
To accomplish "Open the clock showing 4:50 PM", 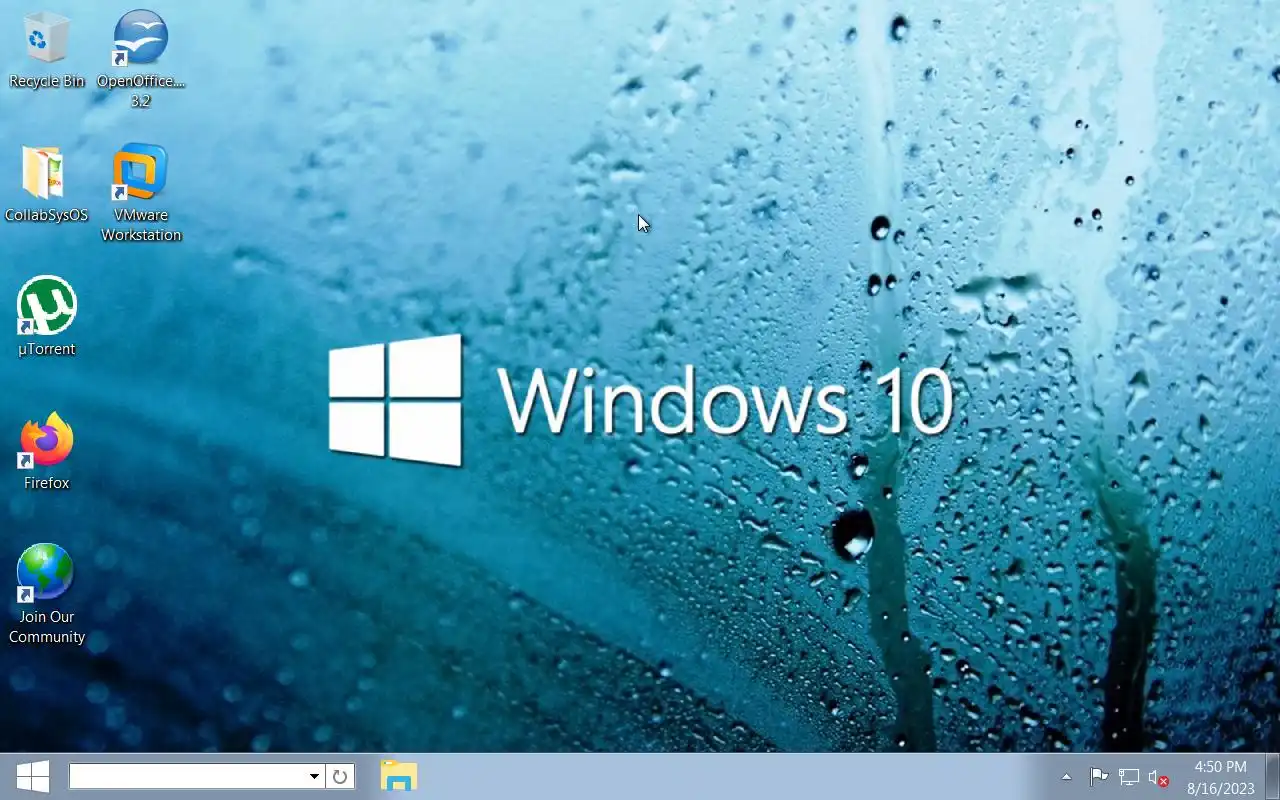I will point(1220,777).
